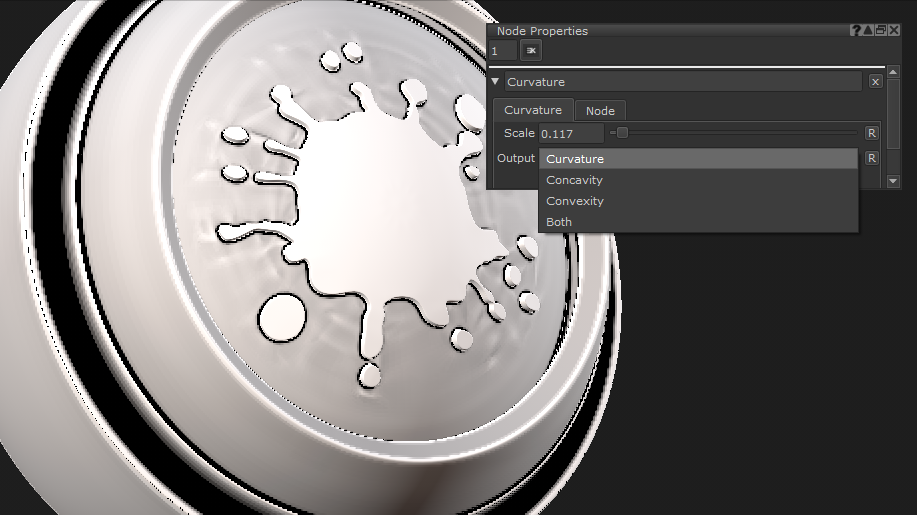
Task: Choose Concavity from the Output dropdown
Action: tap(574, 180)
